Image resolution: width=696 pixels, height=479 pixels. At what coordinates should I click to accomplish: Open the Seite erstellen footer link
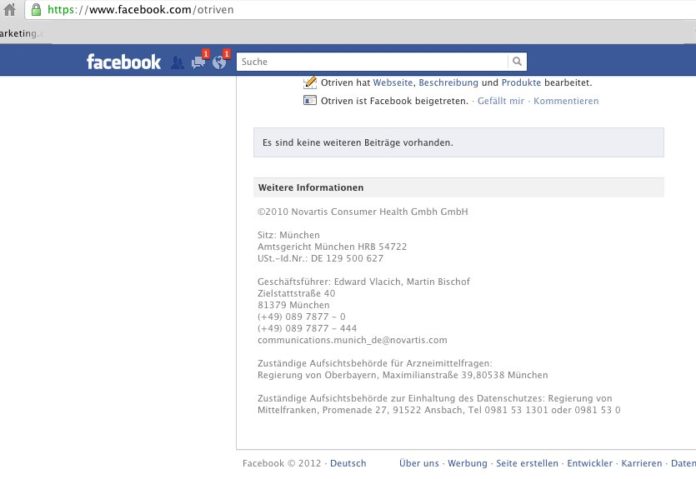coord(527,463)
